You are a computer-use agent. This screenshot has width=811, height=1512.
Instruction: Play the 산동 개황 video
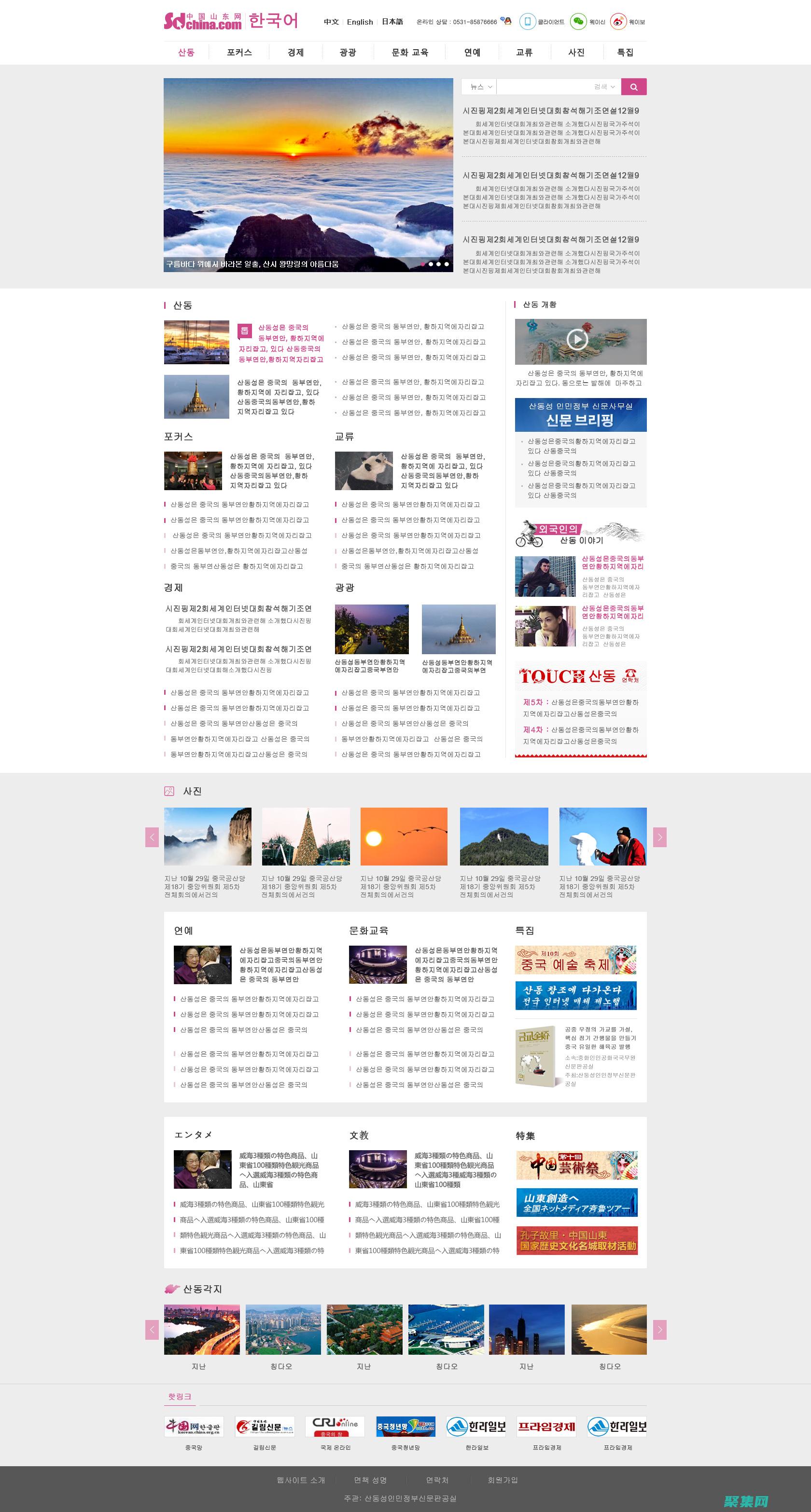click(x=579, y=339)
